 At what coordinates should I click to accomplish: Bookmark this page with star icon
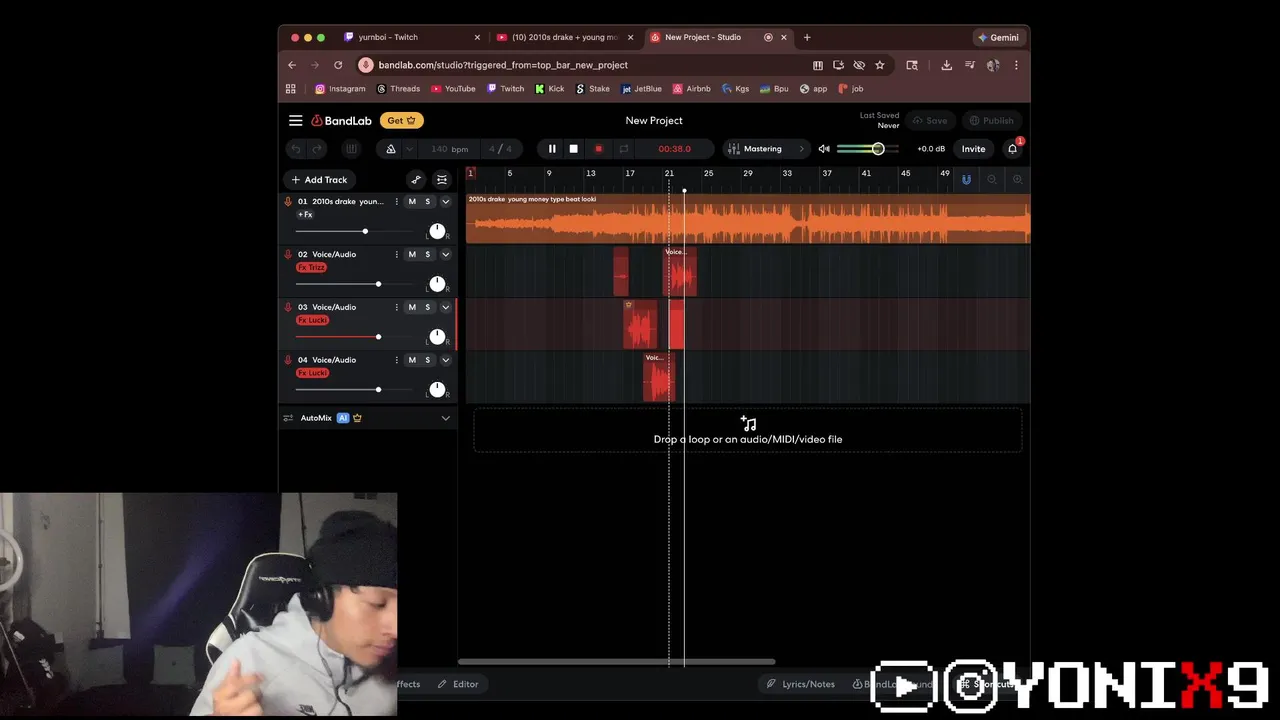[x=880, y=65]
